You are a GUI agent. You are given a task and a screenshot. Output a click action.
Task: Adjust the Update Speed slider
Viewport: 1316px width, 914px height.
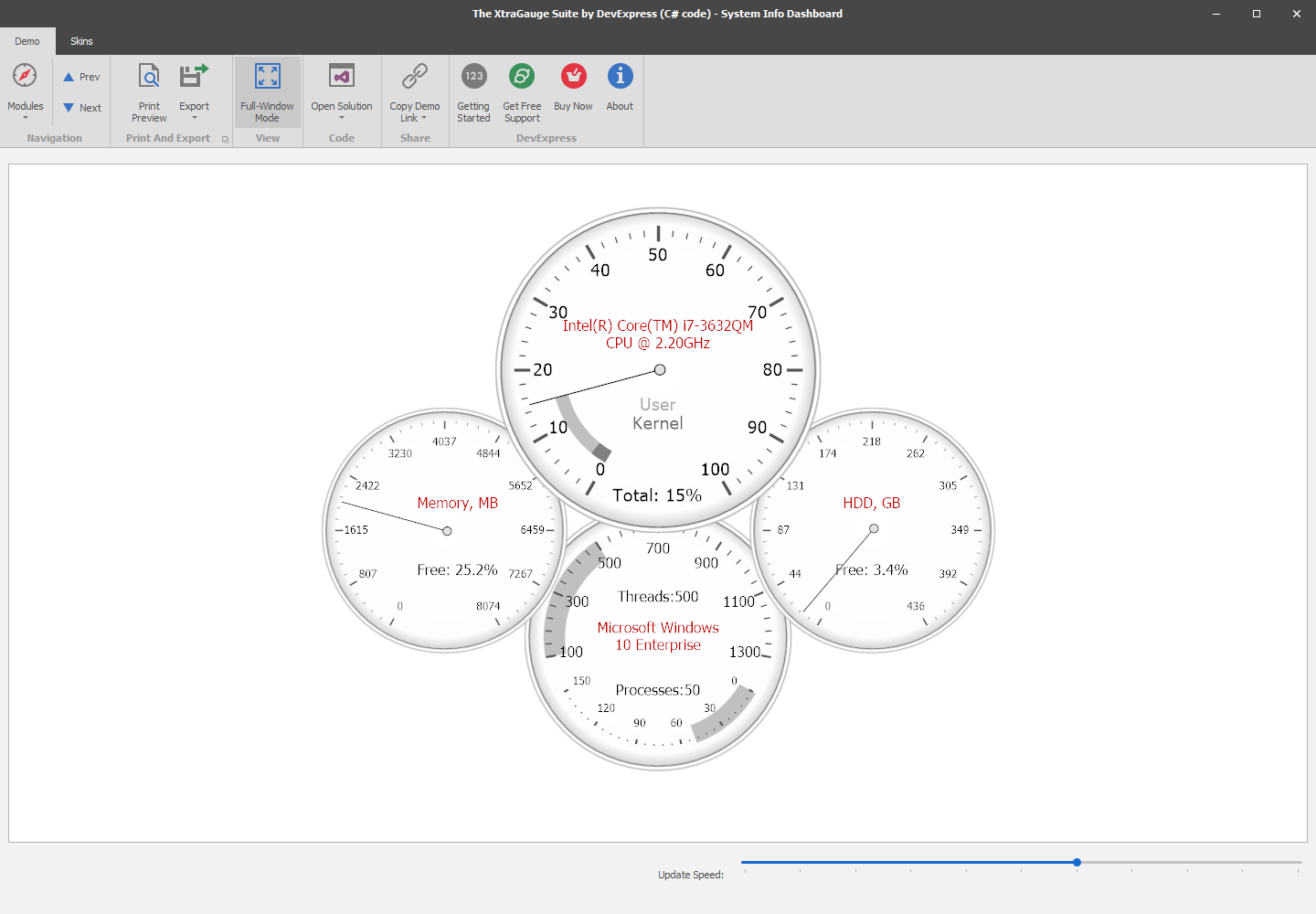click(x=1077, y=862)
